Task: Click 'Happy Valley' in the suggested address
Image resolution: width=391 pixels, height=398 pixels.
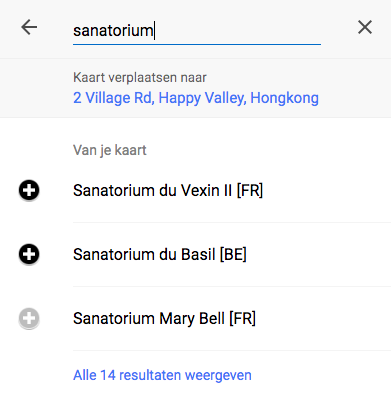Action: (202, 98)
